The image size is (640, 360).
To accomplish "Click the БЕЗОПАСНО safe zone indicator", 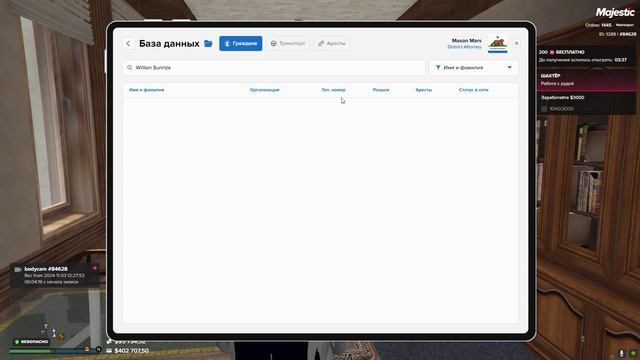I will (x=31, y=342).
